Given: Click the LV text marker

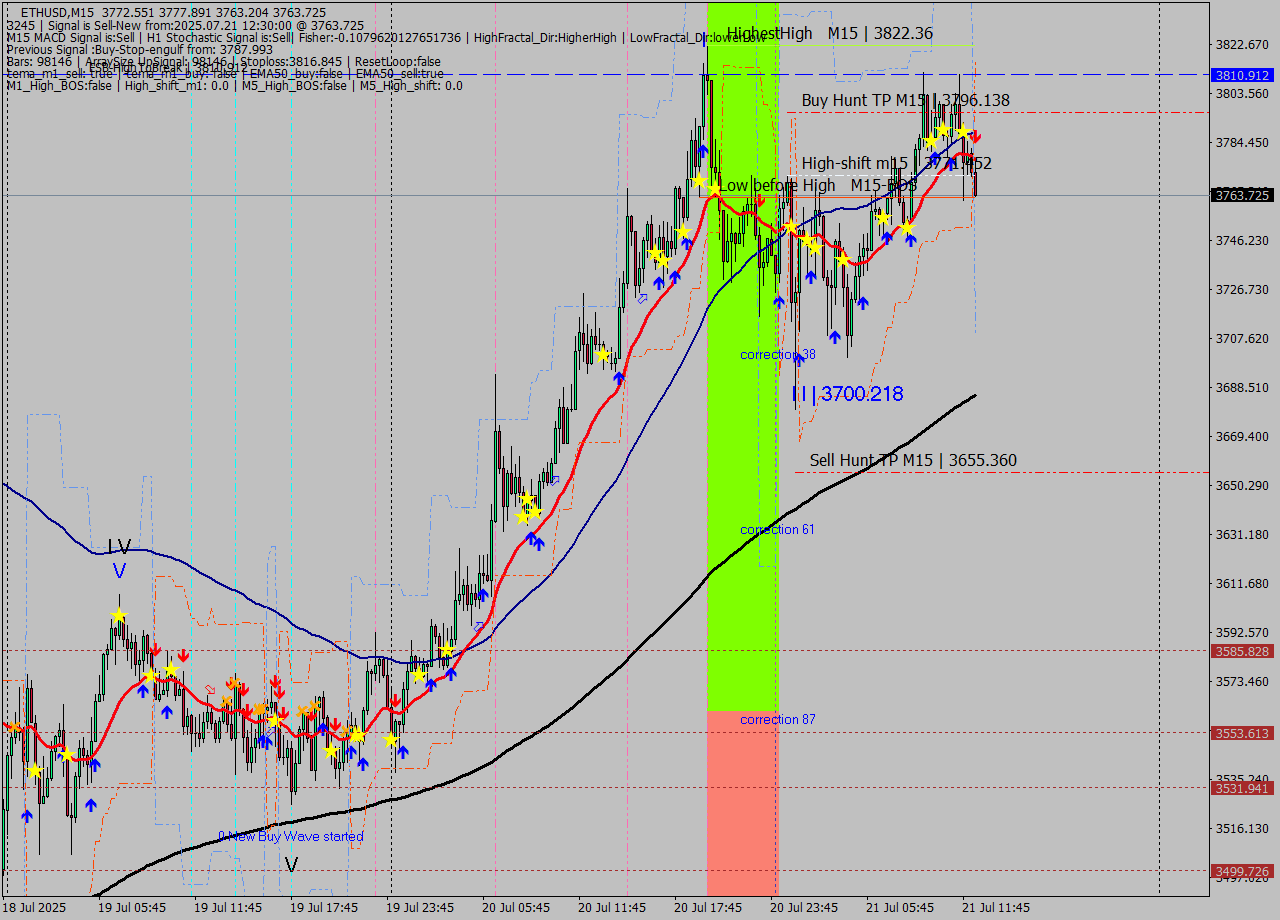Looking at the screenshot, I should pyautogui.click(x=119, y=547).
